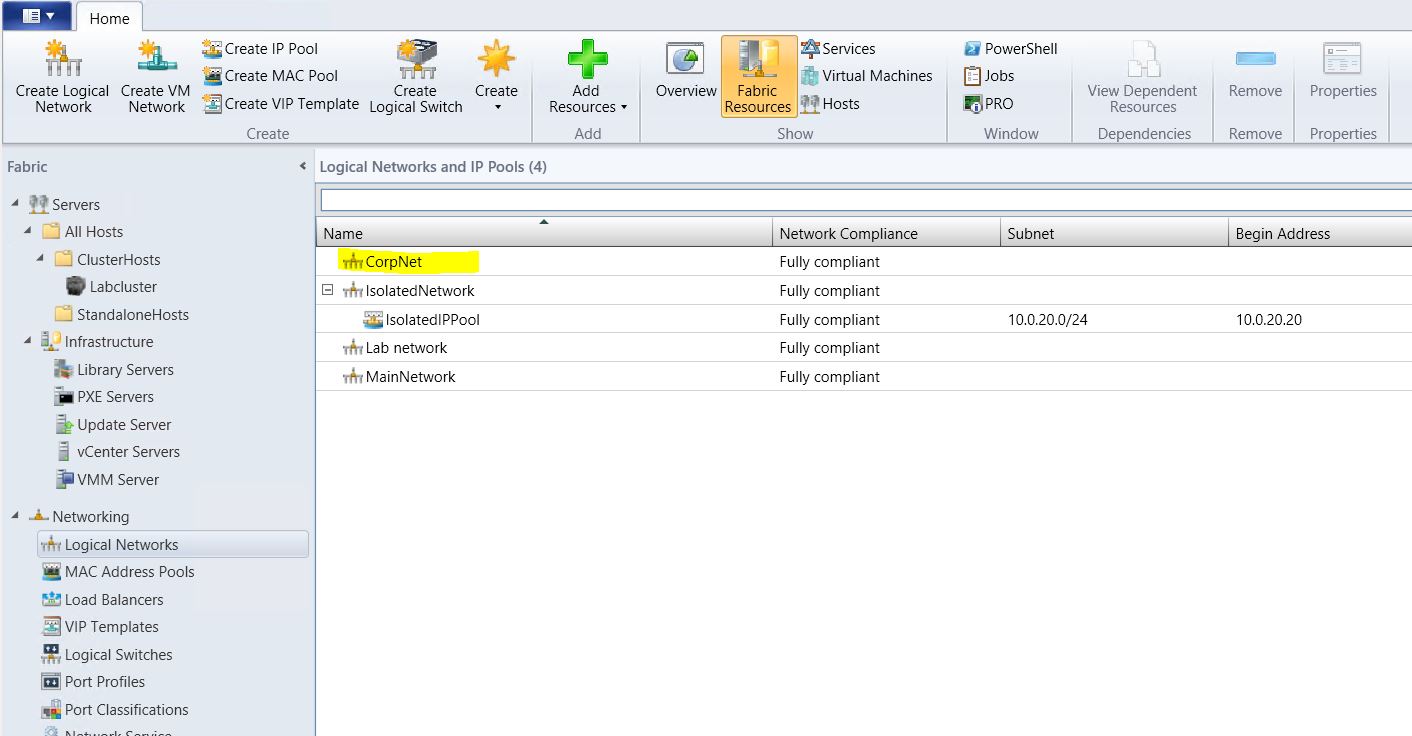This screenshot has height=736, width=1412.
Task: Show Virtual Machines in ribbon
Action: click(866, 76)
